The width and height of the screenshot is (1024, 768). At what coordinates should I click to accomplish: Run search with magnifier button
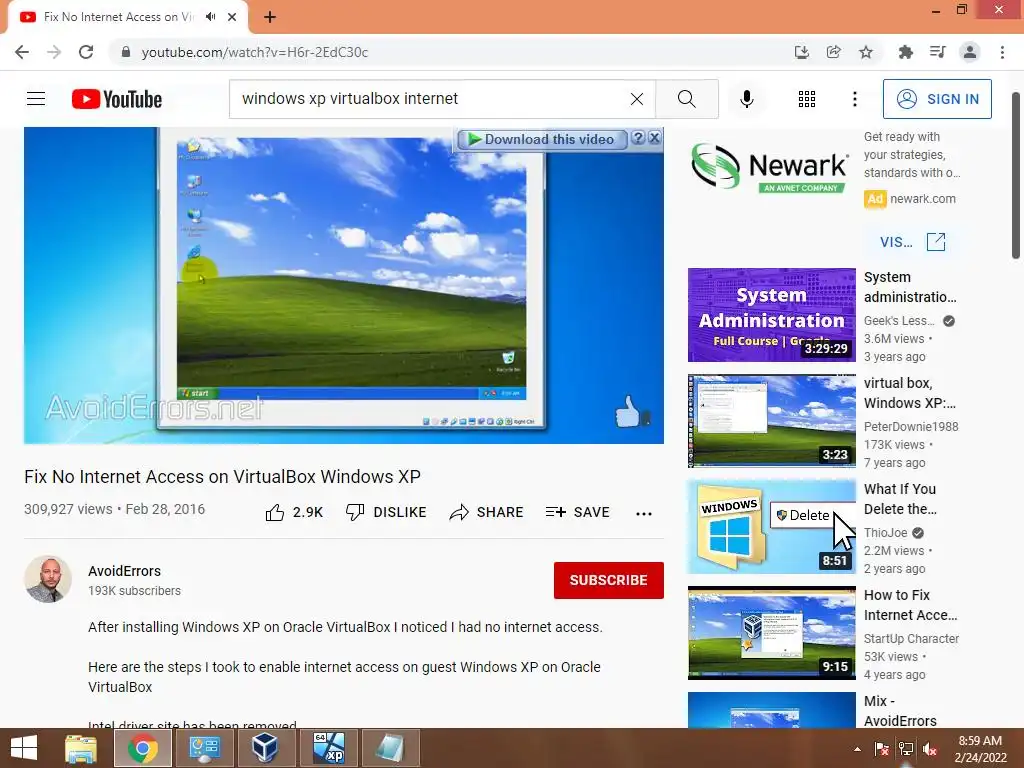pyautogui.click(x=687, y=99)
